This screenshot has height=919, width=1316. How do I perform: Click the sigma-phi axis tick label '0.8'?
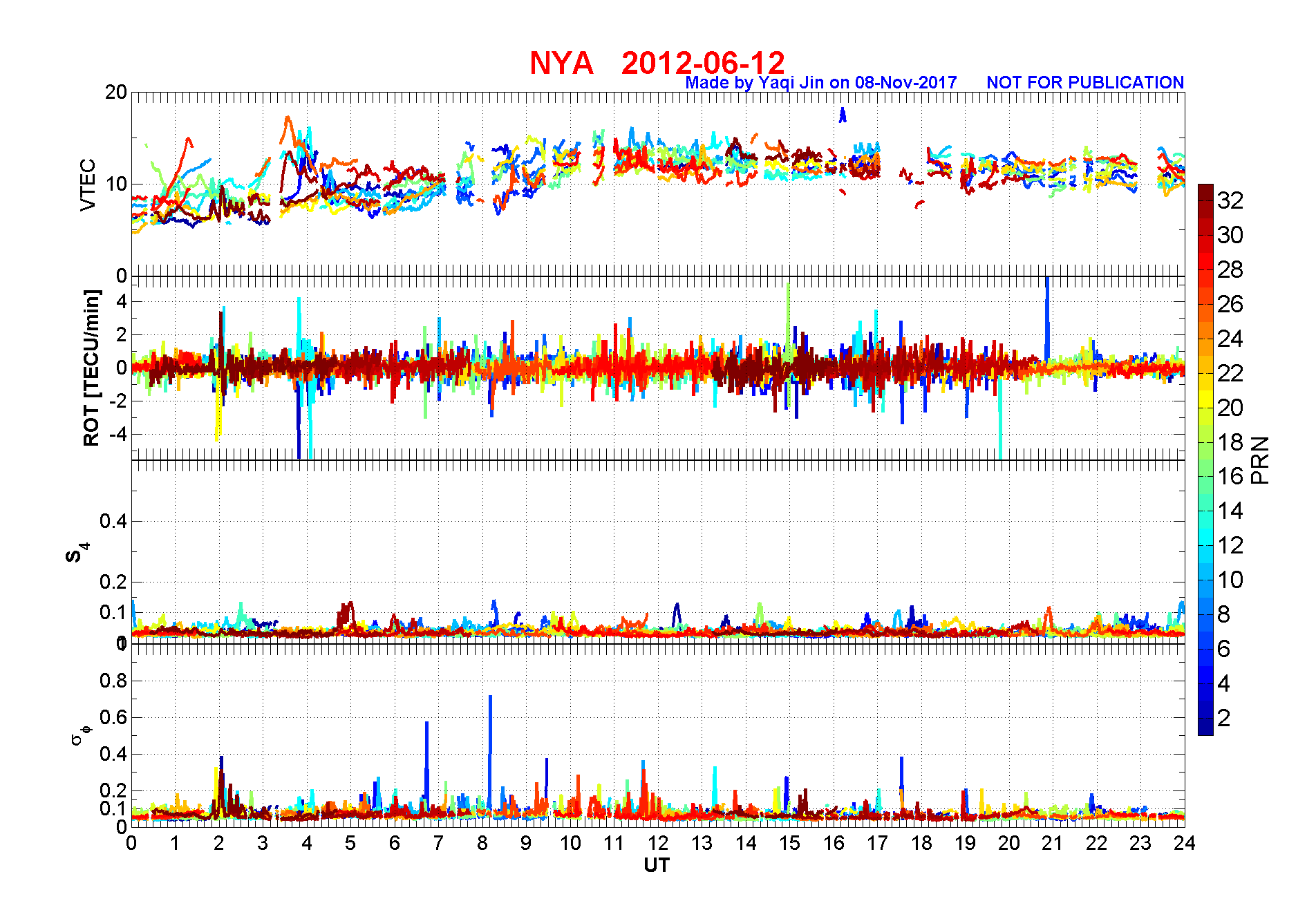113,681
